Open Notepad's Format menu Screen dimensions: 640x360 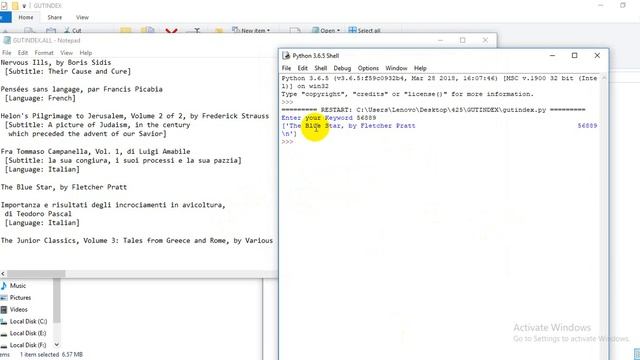pos(44,53)
